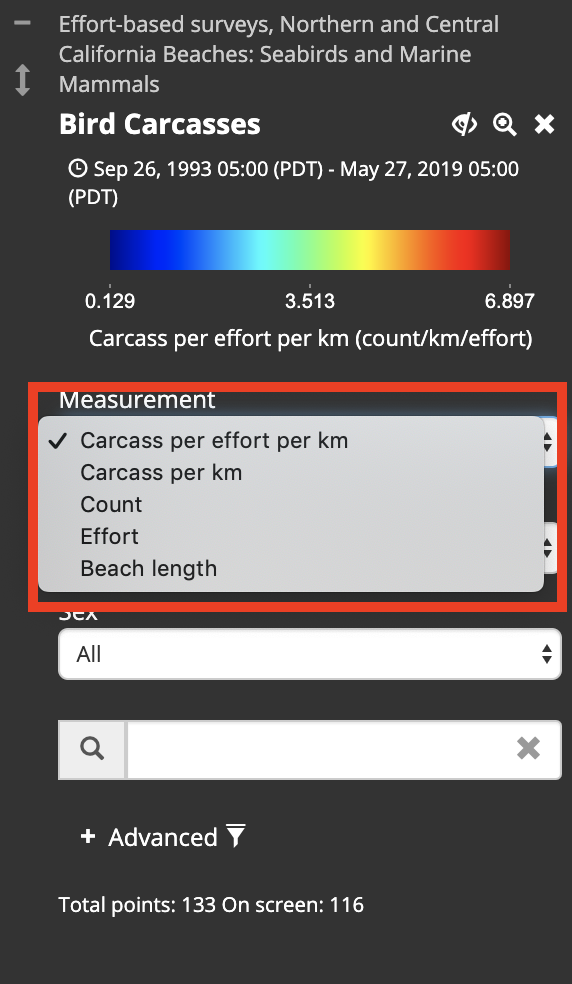This screenshot has width=572, height=984.
Task: Toggle Bird Carcasses layer visibility eye icon
Action: pos(465,124)
